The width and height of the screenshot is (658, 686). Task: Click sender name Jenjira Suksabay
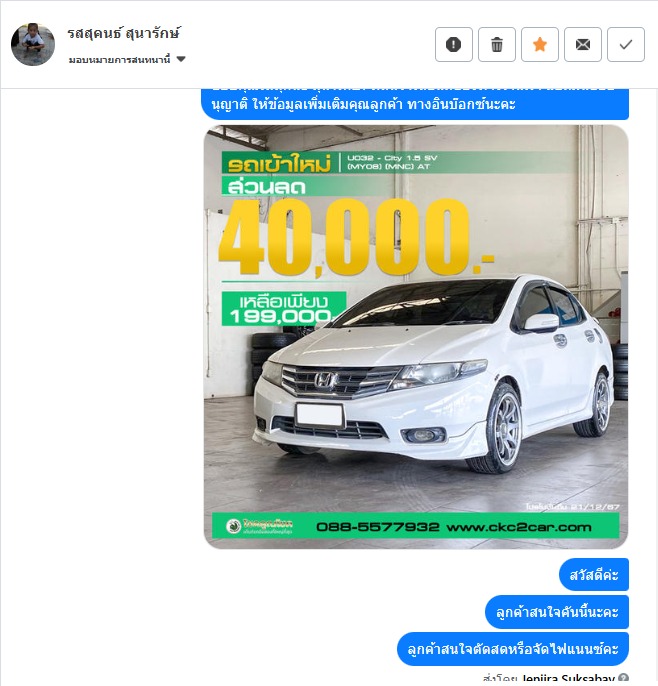568,679
